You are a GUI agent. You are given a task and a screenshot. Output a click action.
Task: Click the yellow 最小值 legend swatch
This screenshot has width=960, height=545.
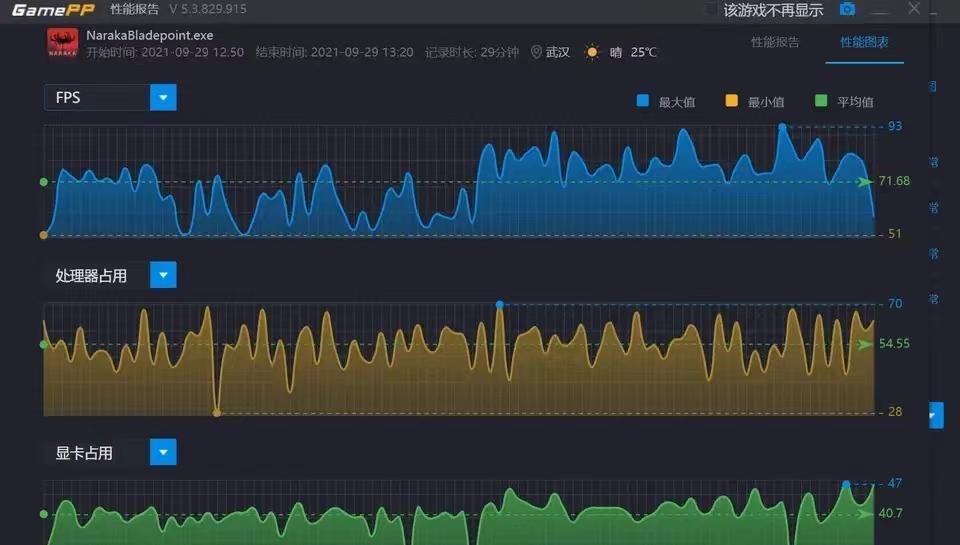pyautogui.click(x=732, y=100)
